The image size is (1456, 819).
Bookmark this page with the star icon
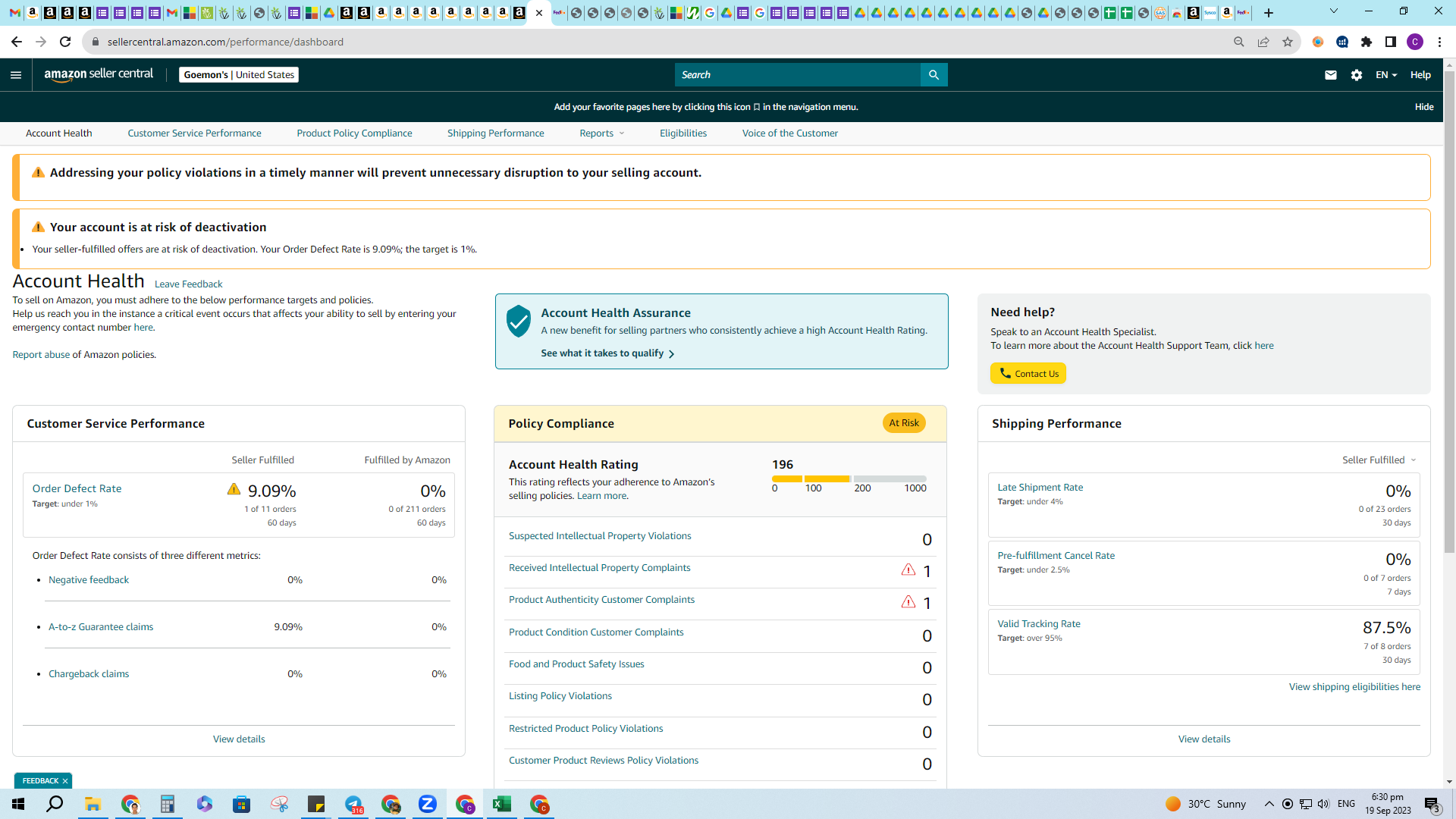click(x=1287, y=42)
